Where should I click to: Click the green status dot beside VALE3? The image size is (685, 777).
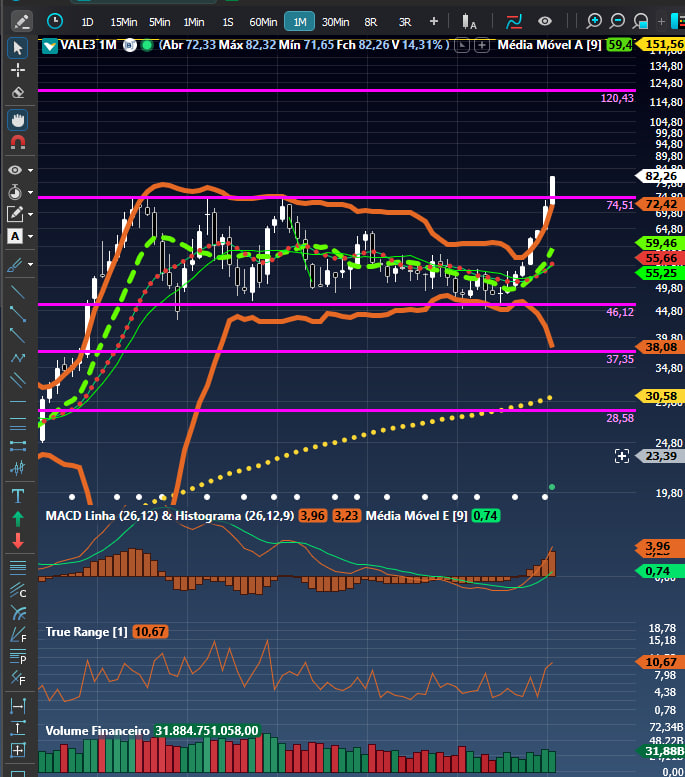pyautogui.click(x=147, y=46)
